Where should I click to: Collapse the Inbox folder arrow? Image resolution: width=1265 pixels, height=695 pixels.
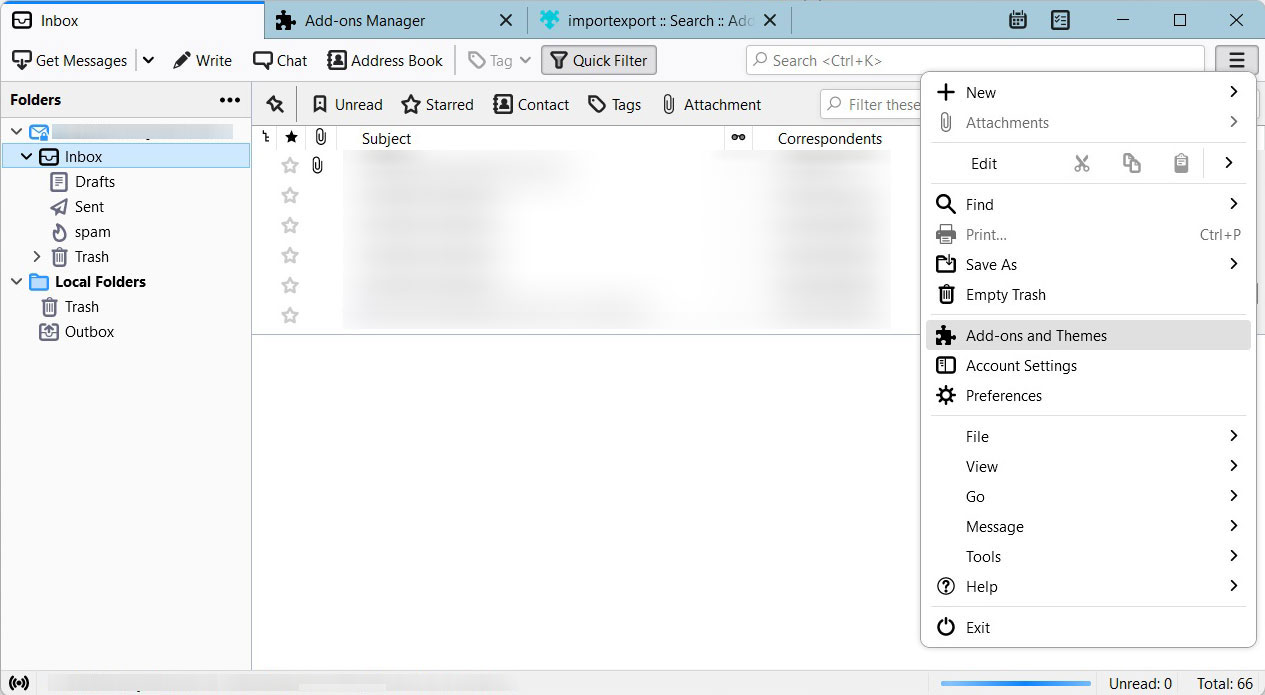coord(27,157)
